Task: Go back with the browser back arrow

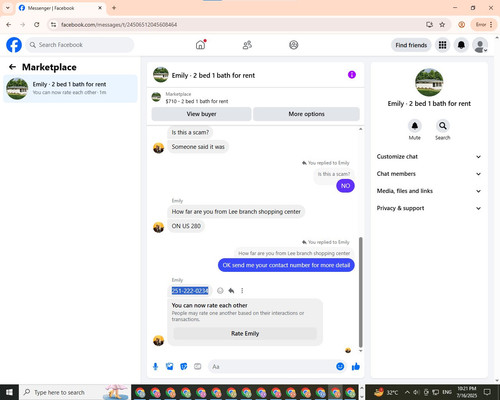Action: click(x=9, y=25)
